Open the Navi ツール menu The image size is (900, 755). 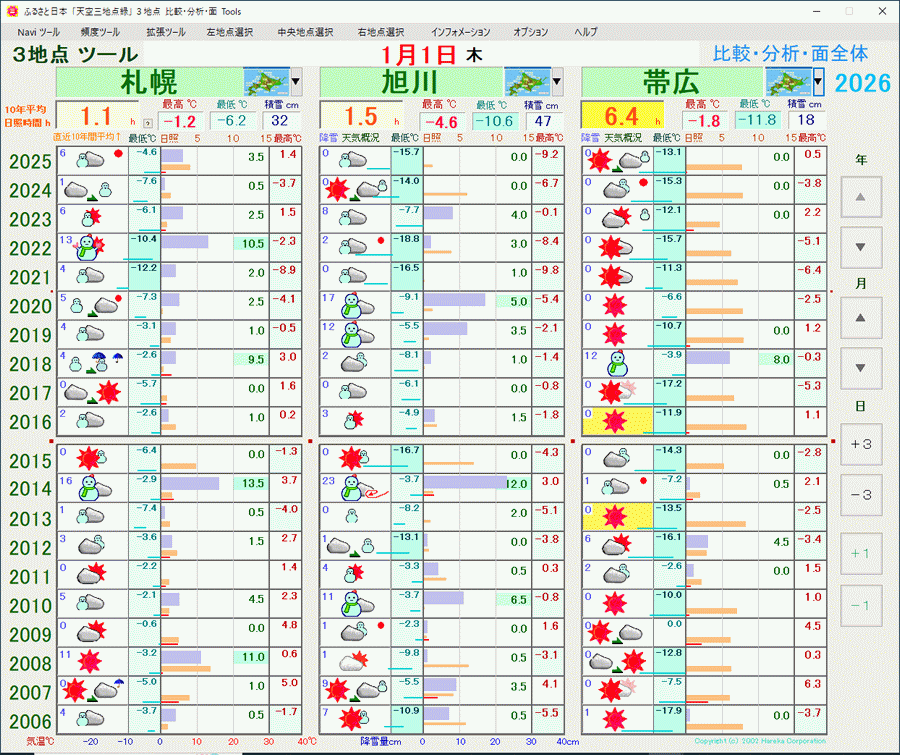[x=39, y=32]
